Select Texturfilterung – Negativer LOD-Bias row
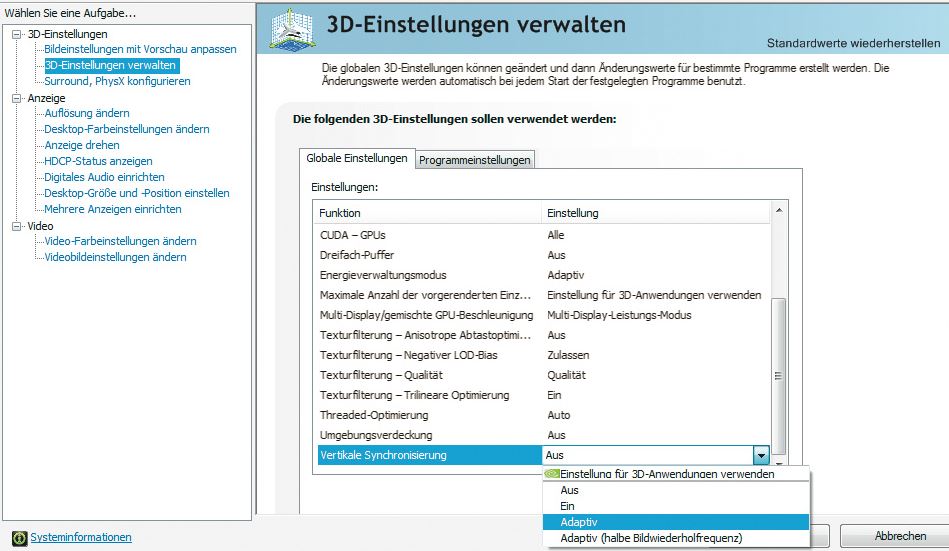 (543, 355)
